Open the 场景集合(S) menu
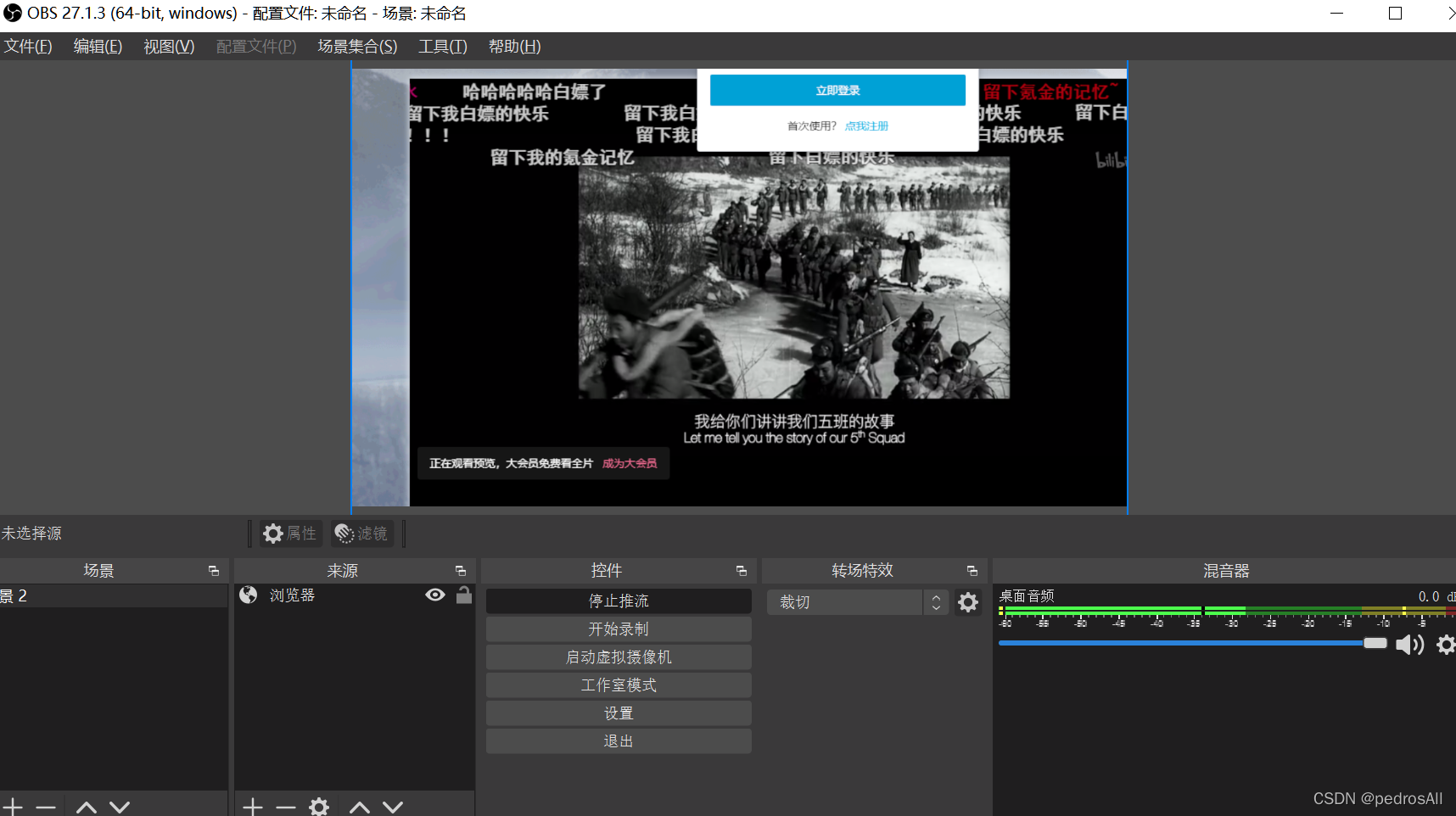Screen dimensions: 1456x816 (357, 47)
